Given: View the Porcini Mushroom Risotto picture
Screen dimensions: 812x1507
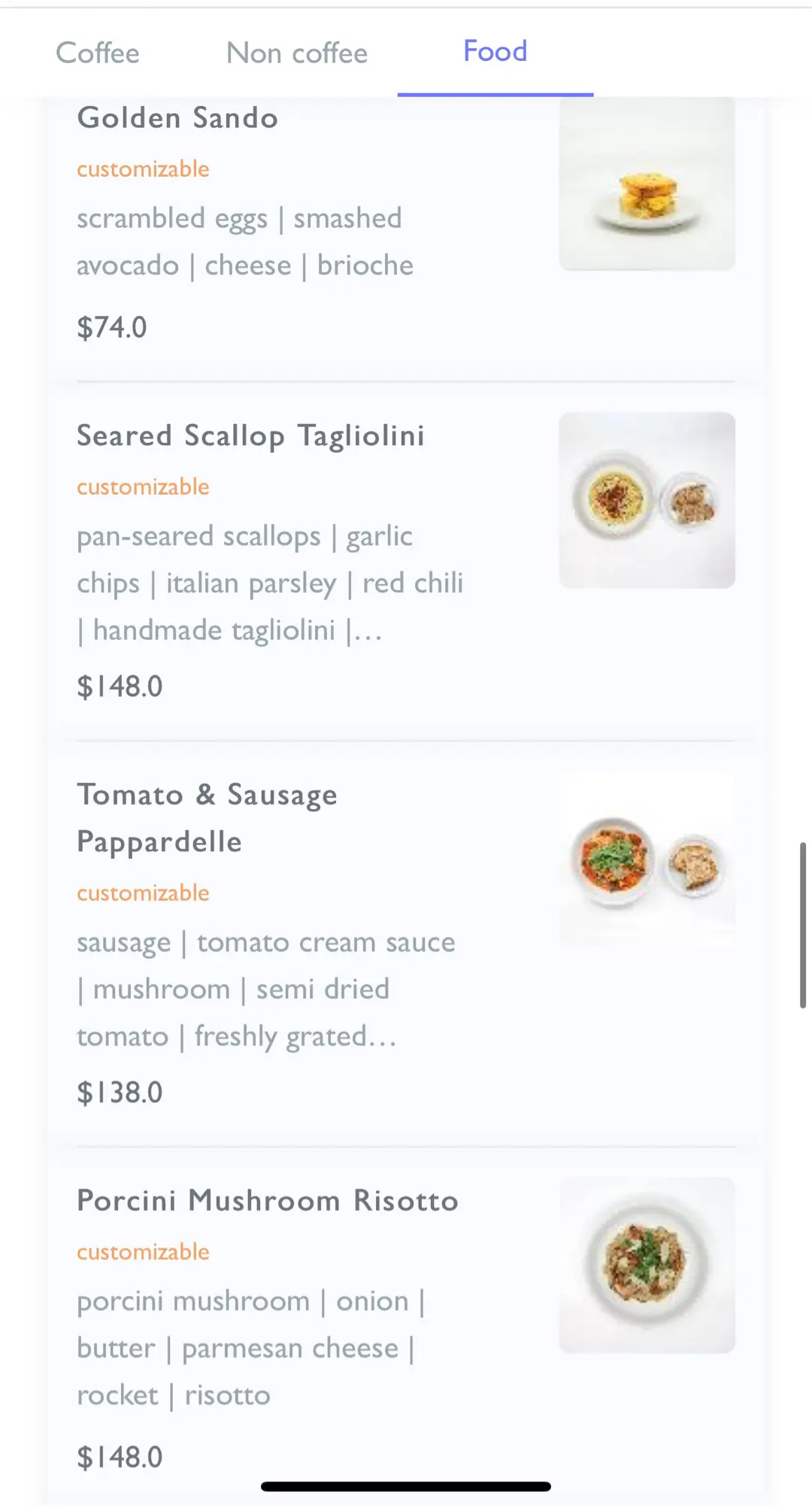Looking at the screenshot, I should [647, 1265].
